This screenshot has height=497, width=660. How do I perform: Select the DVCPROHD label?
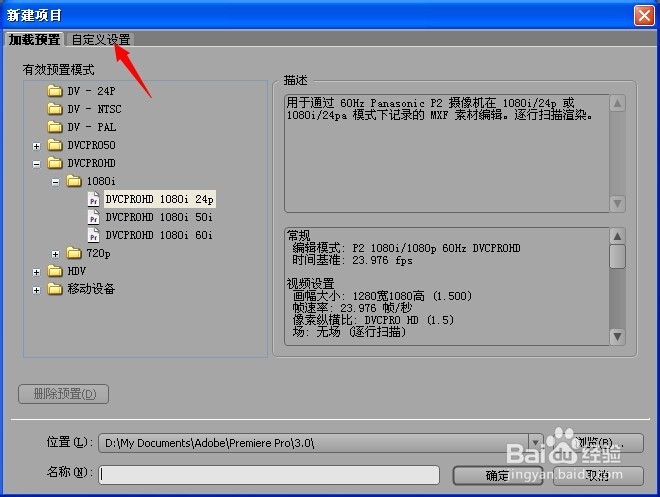point(91,163)
